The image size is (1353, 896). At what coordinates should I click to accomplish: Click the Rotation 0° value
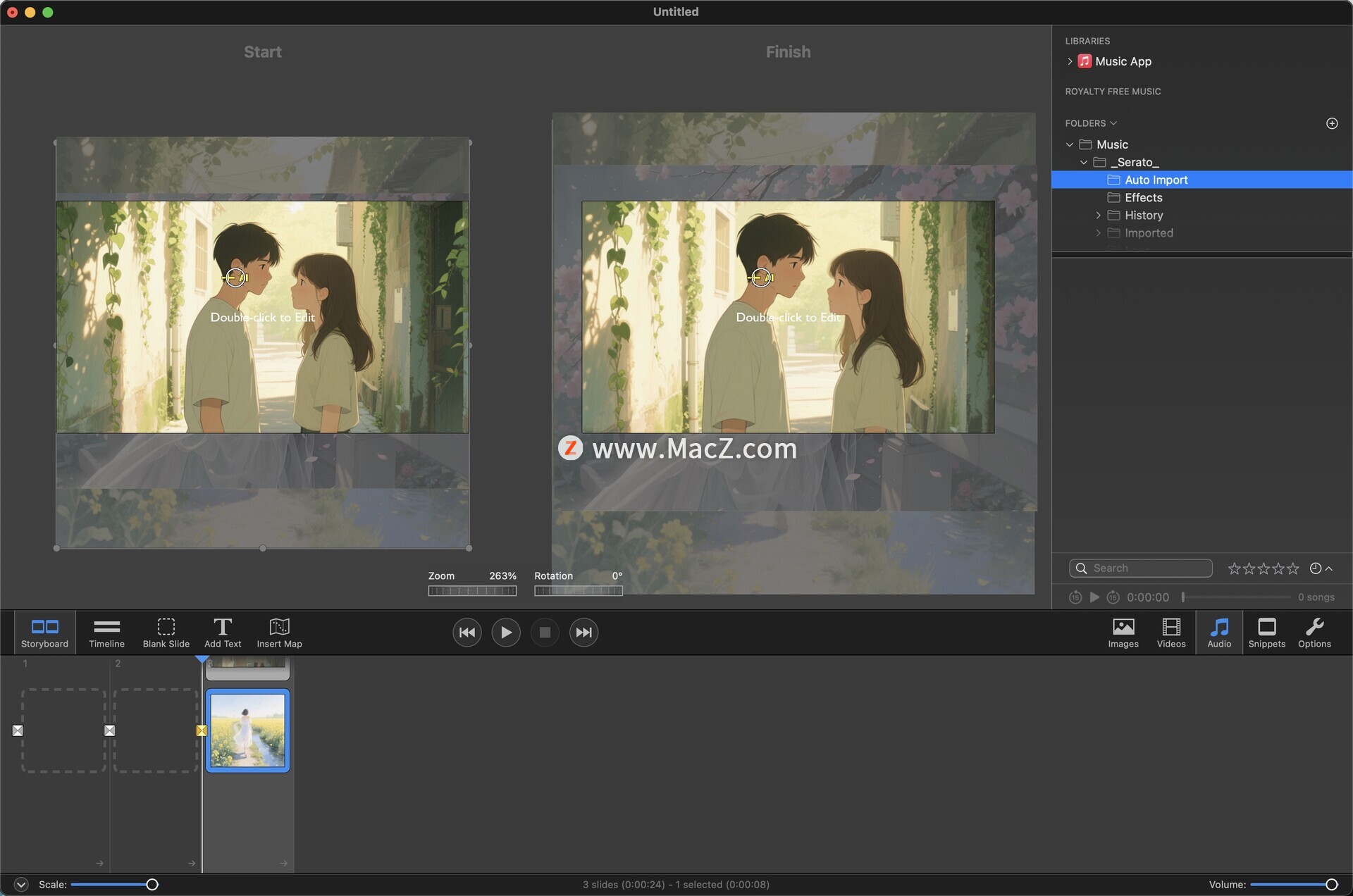[617, 576]
